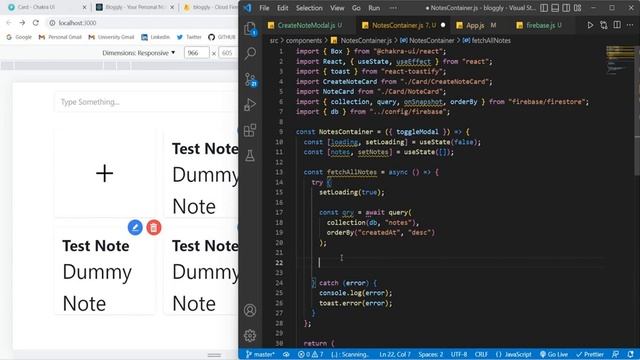
Task: Click the feedback icon in the status bar
Action: 616,354
